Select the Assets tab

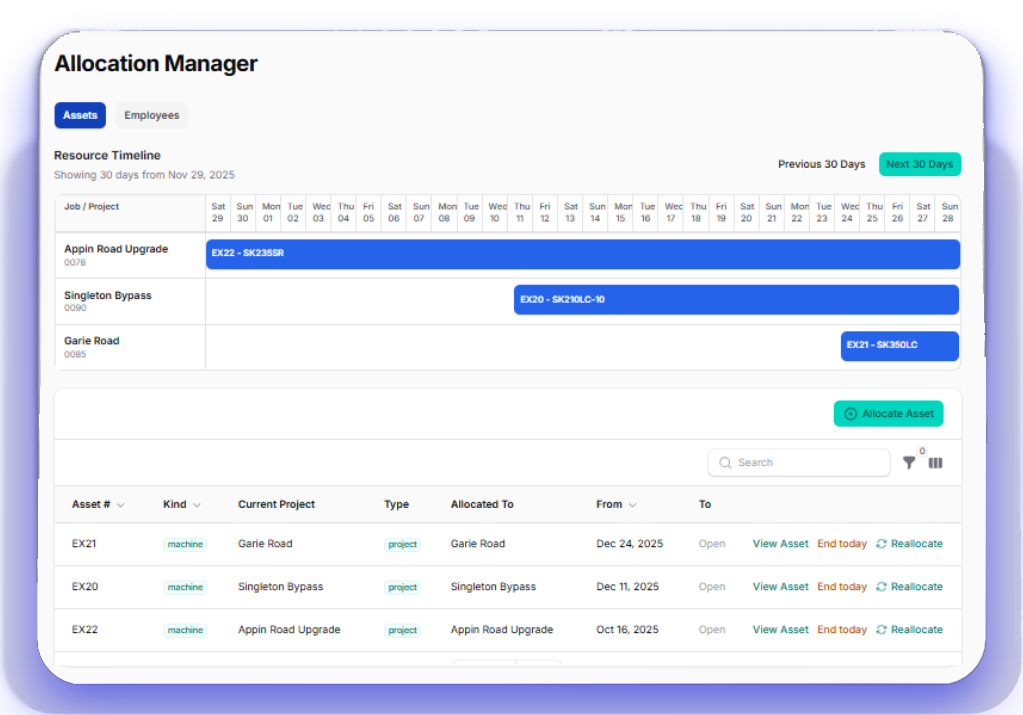[80, 116]
